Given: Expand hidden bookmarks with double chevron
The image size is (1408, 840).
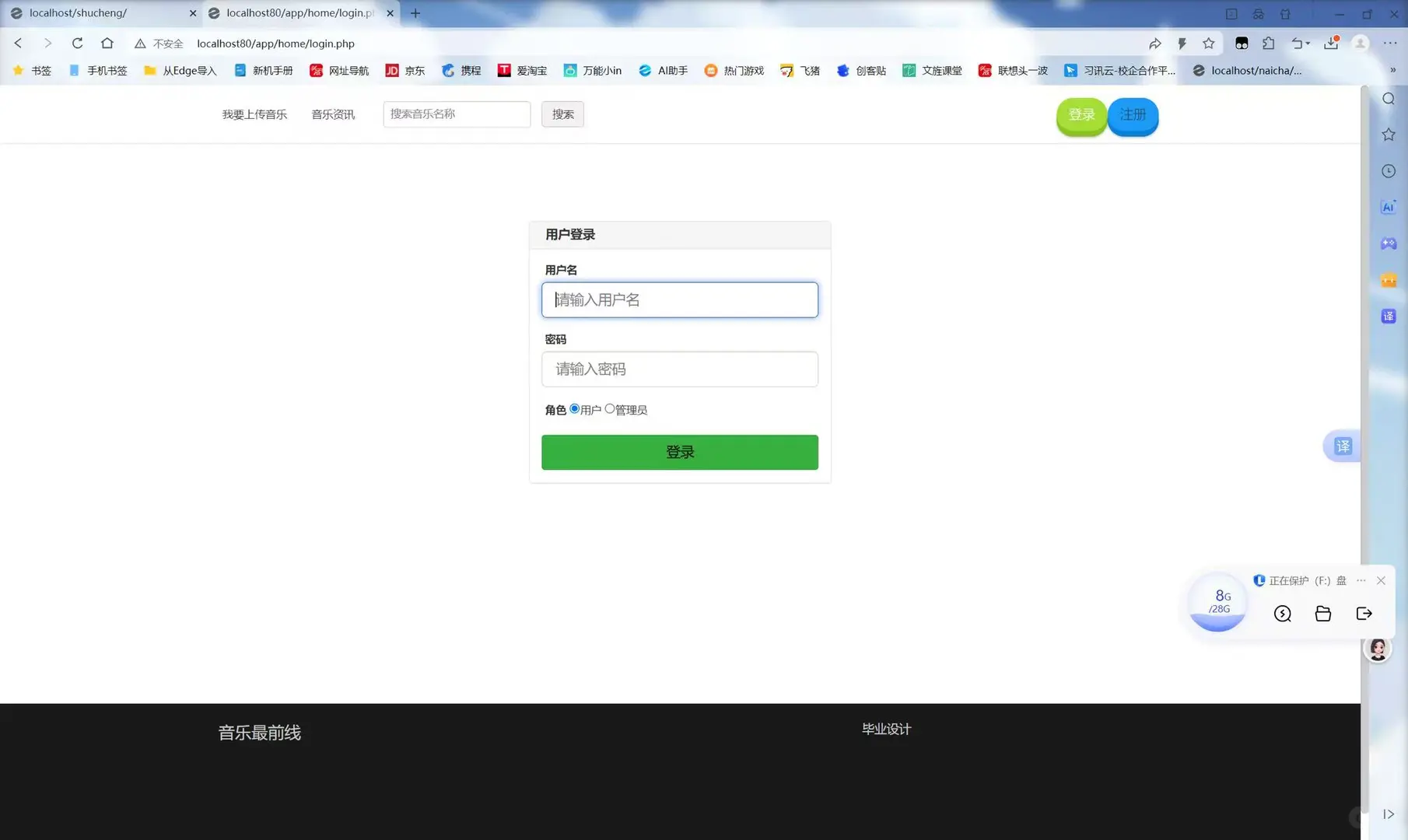Looking at the screenshot, I should coord(1392,70).
